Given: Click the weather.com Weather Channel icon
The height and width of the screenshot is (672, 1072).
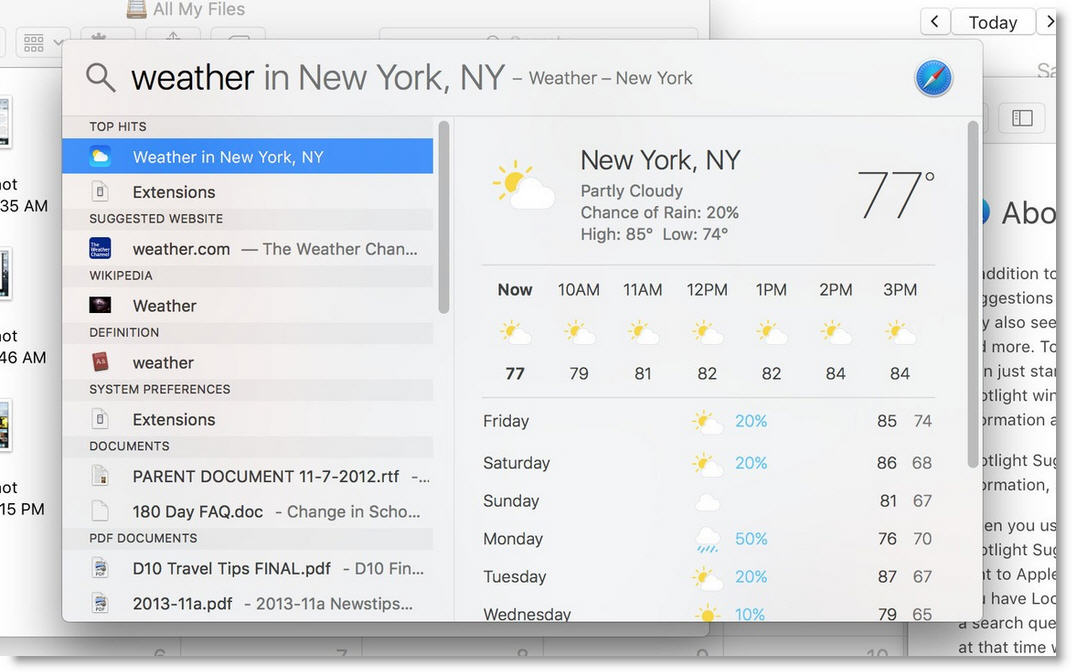Looking at the screenshot, I should [100, 249].
